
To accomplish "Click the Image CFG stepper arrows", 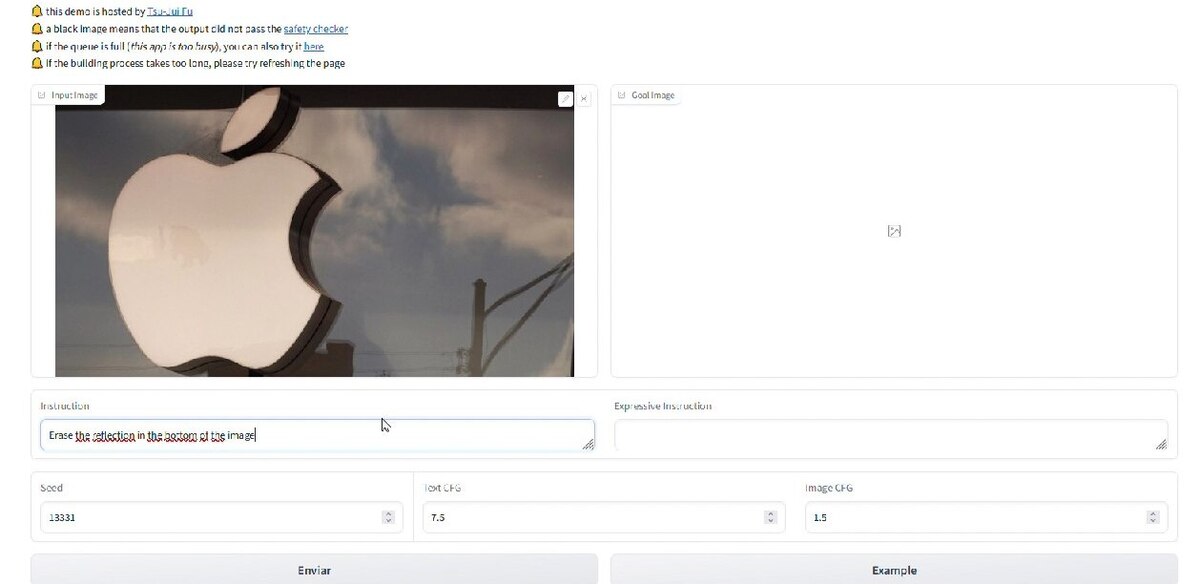I will point(1153,517).
